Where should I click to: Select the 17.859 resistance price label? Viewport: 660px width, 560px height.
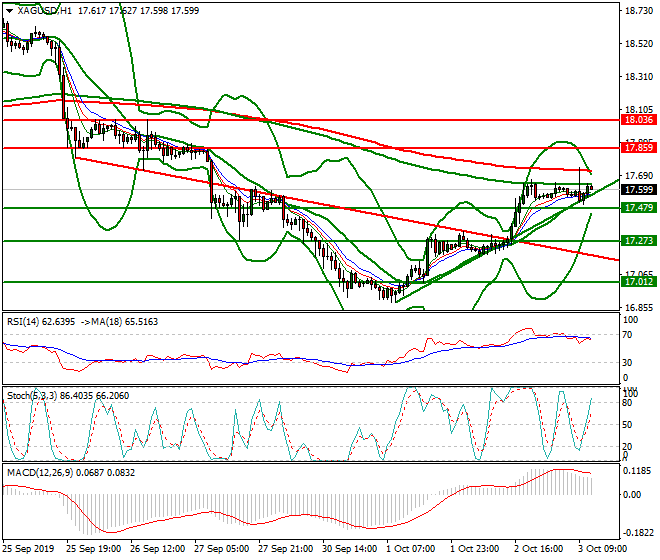[639, 148]
